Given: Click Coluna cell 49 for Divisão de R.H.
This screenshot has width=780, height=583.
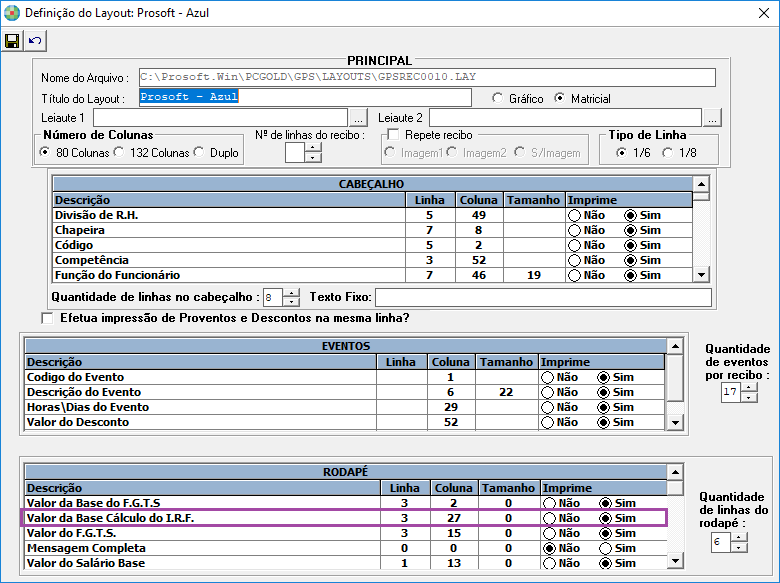Looking at the screenshot, I should point(479,215).
